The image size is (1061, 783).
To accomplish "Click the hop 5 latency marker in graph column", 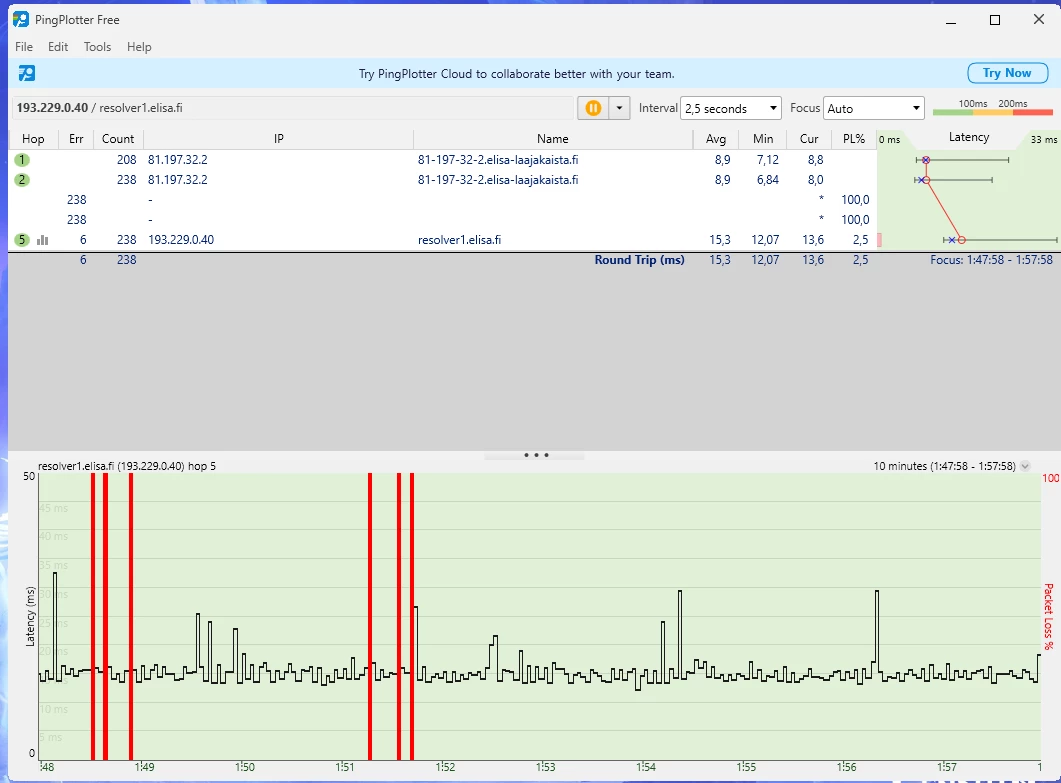I will [962, 240].
